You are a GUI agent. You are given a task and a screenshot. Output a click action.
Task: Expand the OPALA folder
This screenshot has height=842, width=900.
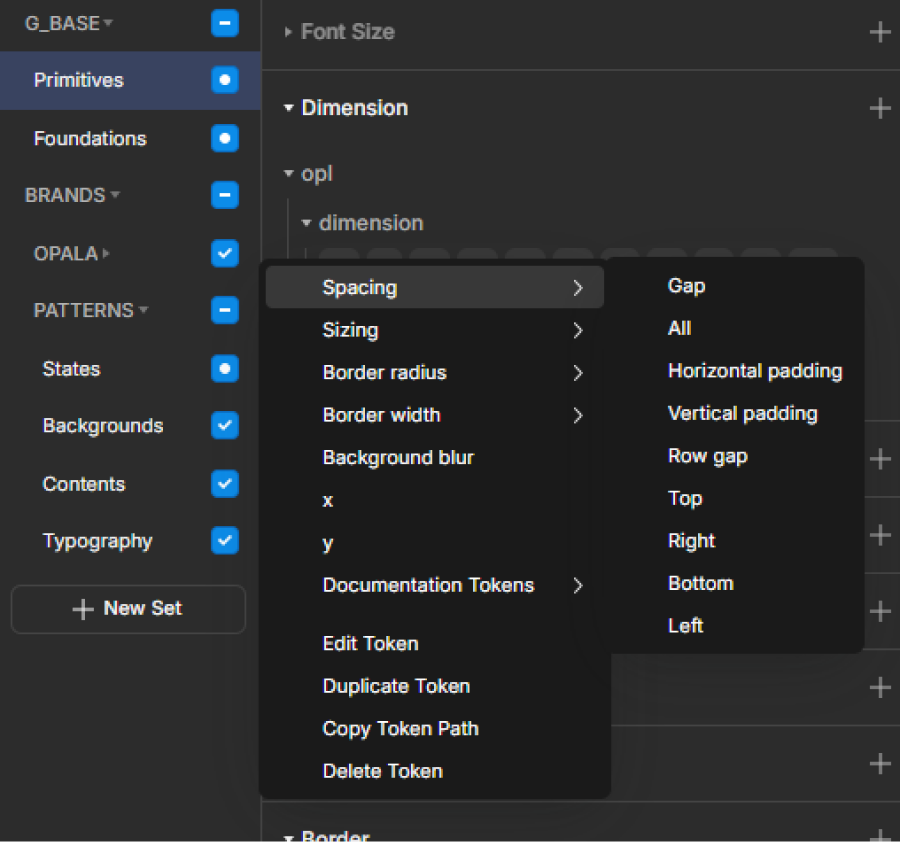tap(106, 254)
